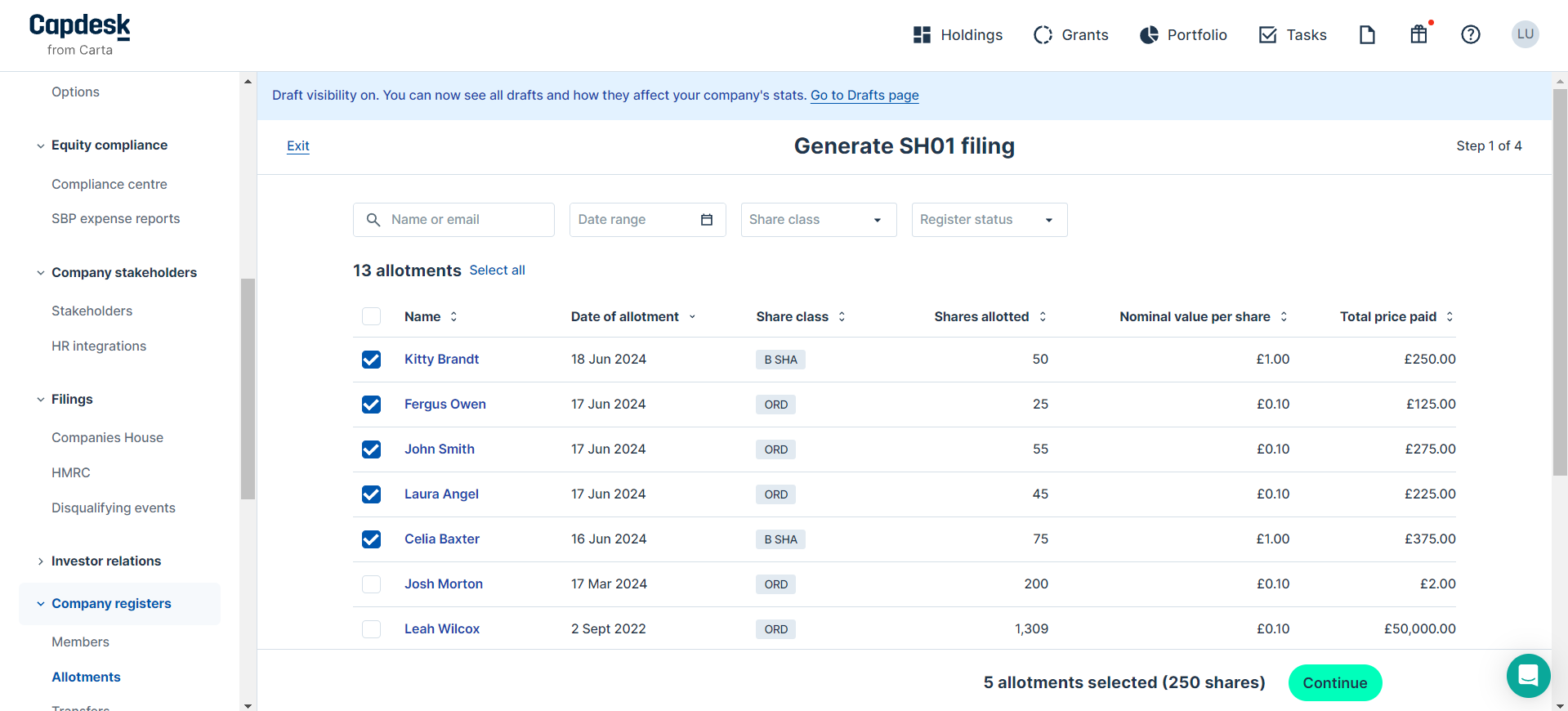Viewport: 1568px width, 711px height.
Task: Expand the Investor relations section
Action: pos(105,561)
